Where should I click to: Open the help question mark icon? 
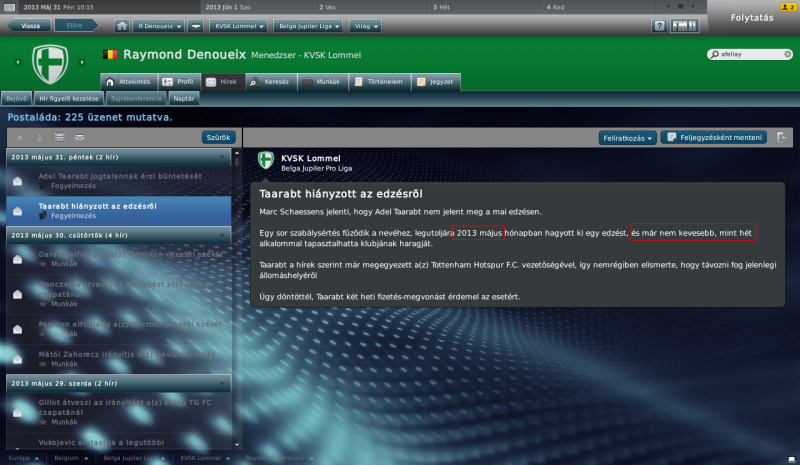point(659,26)
